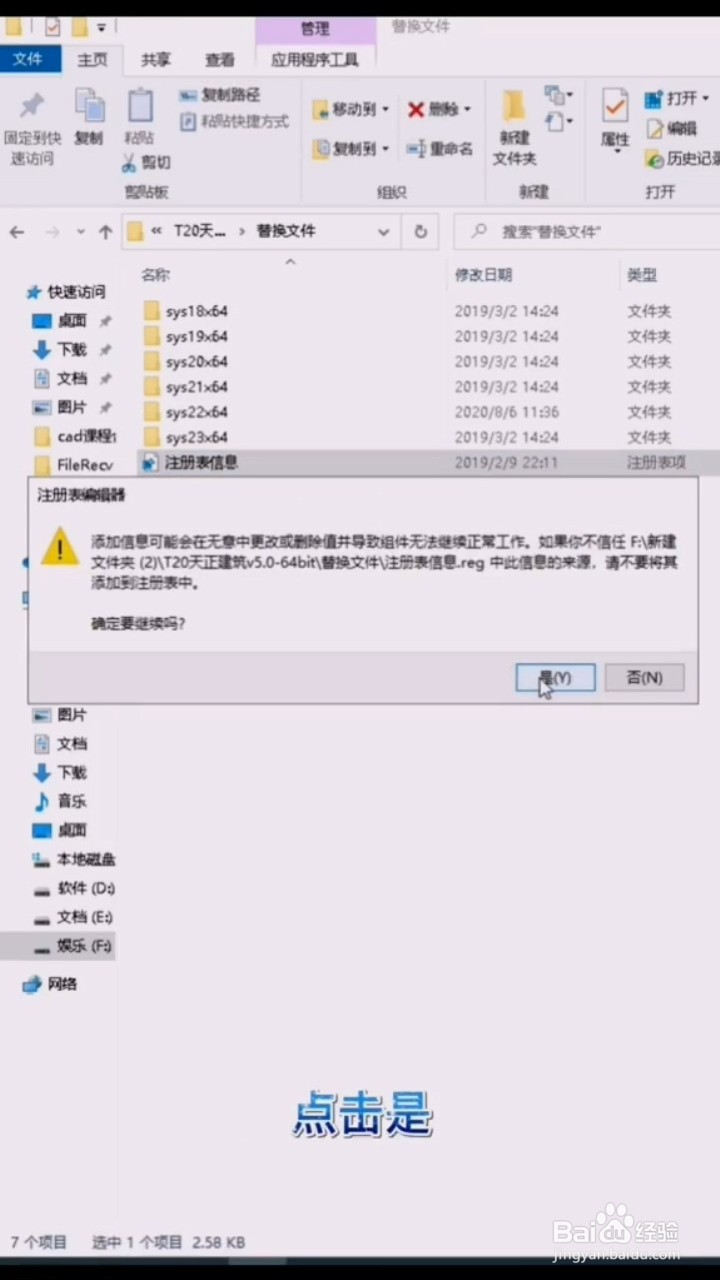Screen dimensions: 720x1280
Task: Sort files by 修改日期 column header
Action: coord(484,274)
